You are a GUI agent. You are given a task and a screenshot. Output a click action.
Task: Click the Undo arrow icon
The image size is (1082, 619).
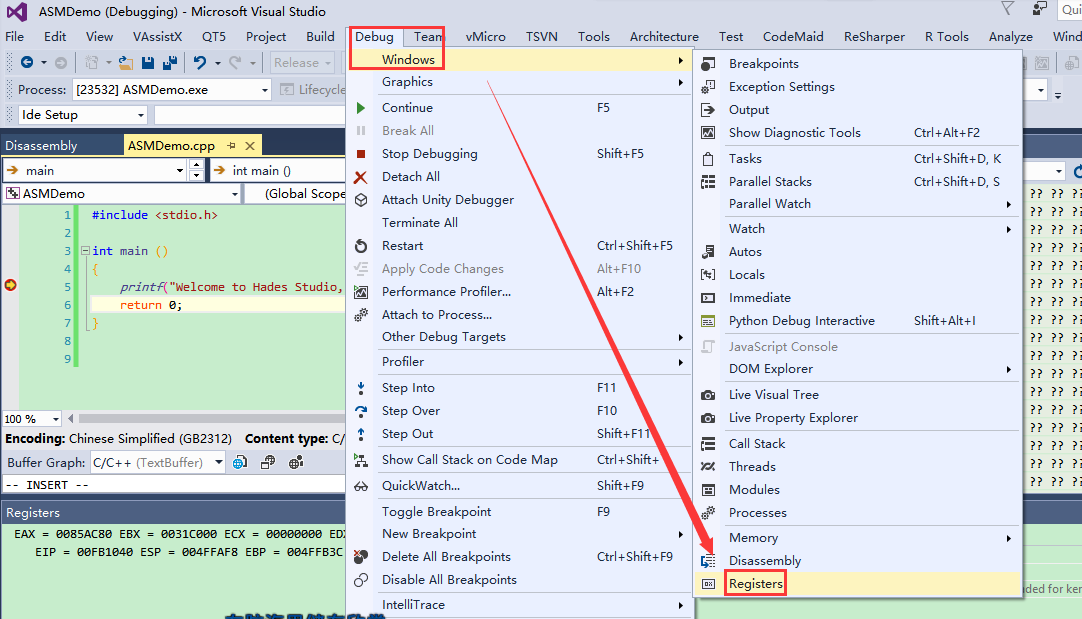tap(200, 62)
